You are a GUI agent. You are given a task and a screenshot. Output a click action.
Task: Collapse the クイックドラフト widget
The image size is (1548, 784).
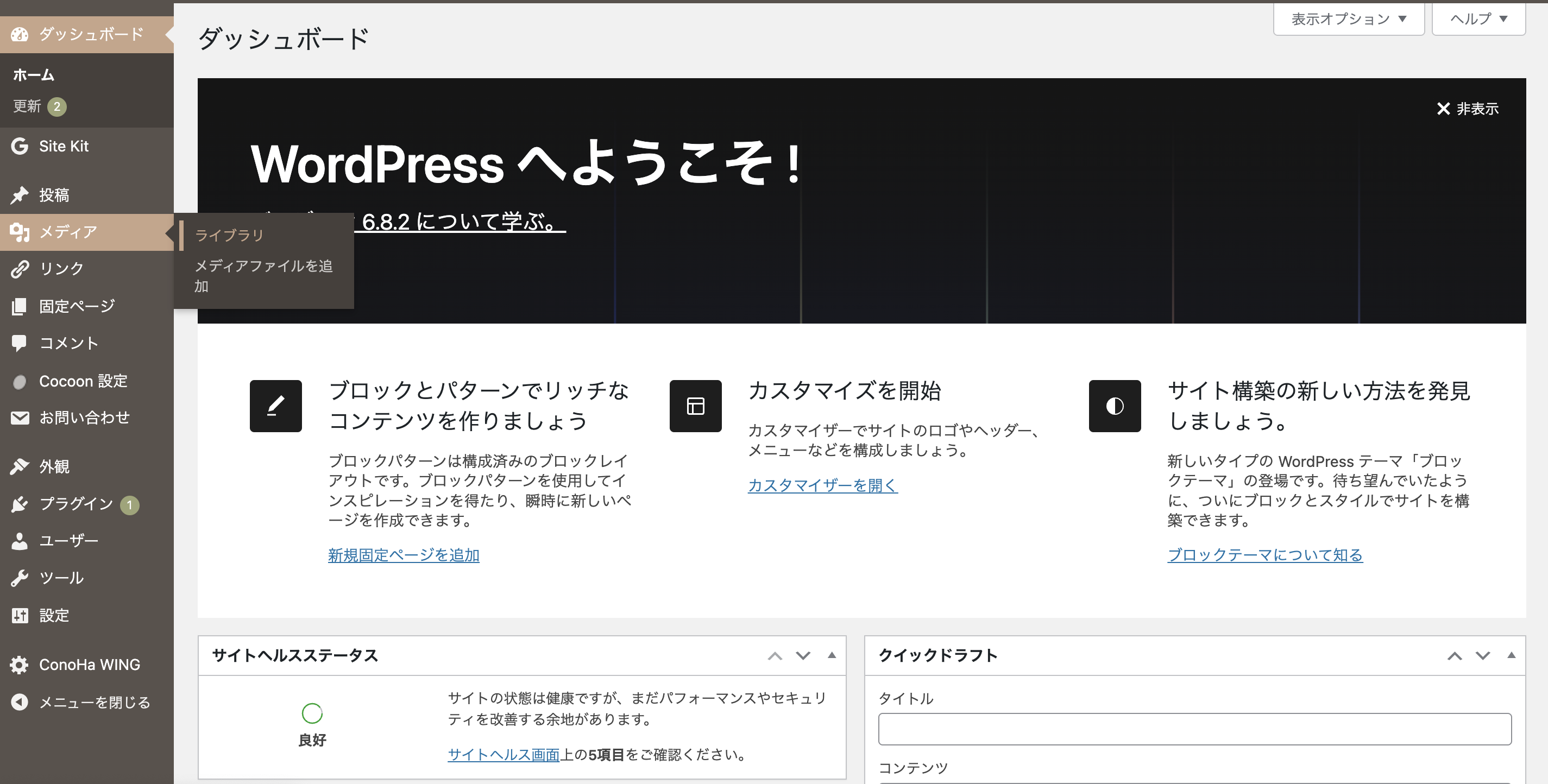[x=1512, y=655]
